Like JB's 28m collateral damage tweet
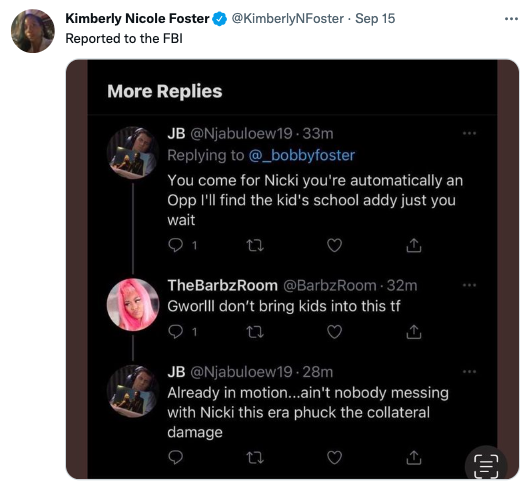The width and height of the screenshot is (530, 486). pyautogui.click(x=335, y=458)
